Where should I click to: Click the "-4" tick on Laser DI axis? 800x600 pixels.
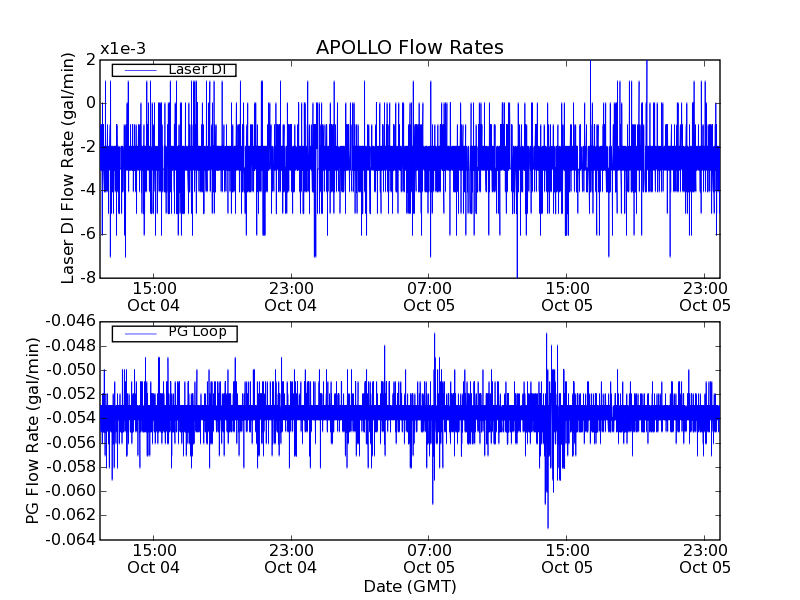(x=87, y=191)
